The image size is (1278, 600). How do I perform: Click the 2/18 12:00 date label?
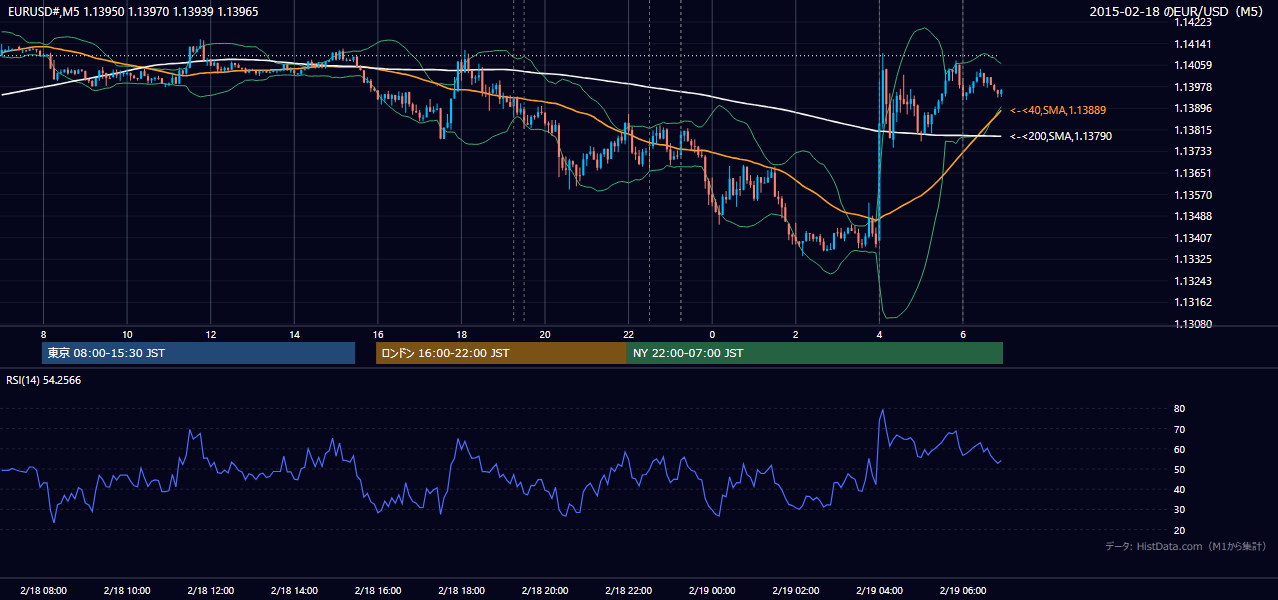point(210,591)
